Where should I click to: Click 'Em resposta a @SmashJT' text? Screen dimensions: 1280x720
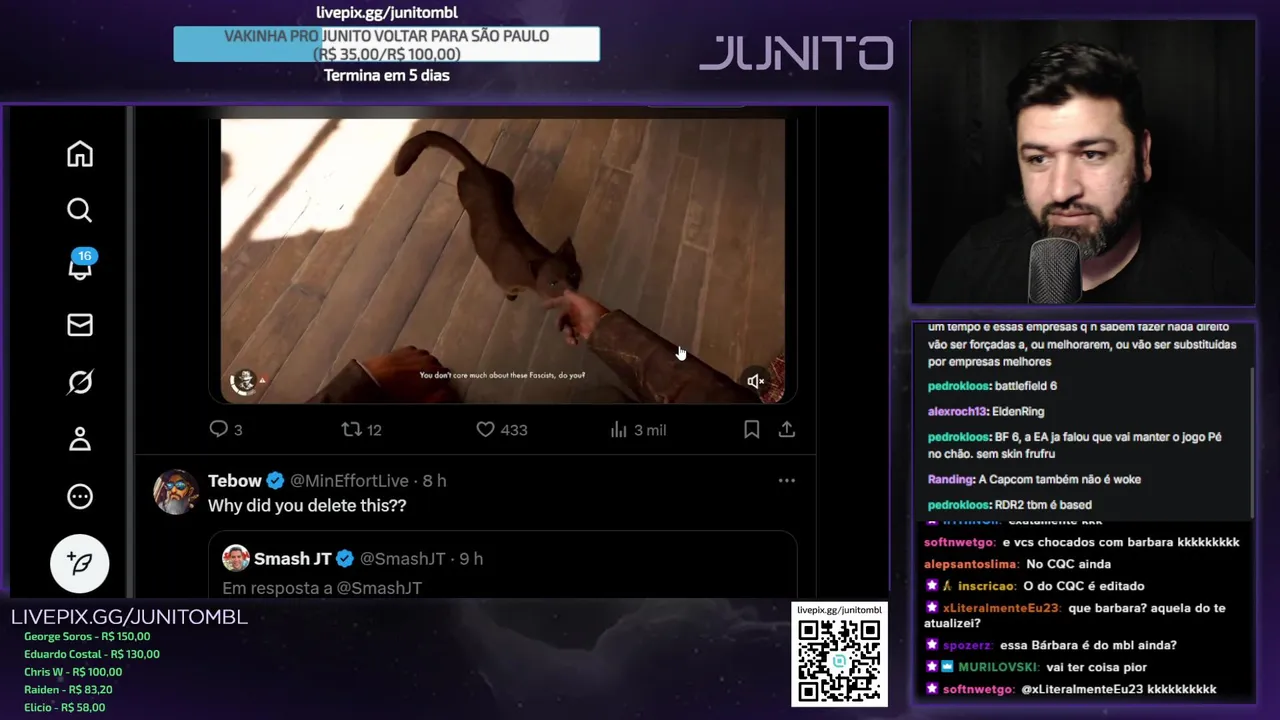[x=322, y=588]
